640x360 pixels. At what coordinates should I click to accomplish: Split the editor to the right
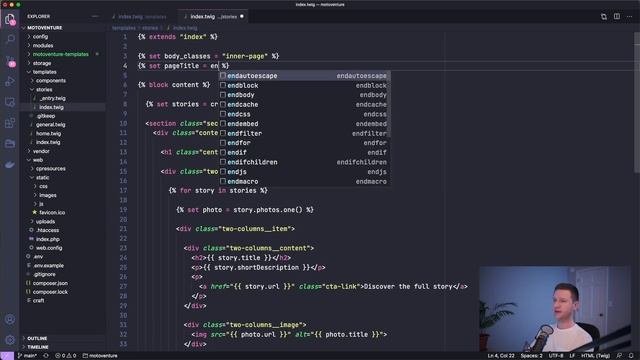tap(617, 17)
